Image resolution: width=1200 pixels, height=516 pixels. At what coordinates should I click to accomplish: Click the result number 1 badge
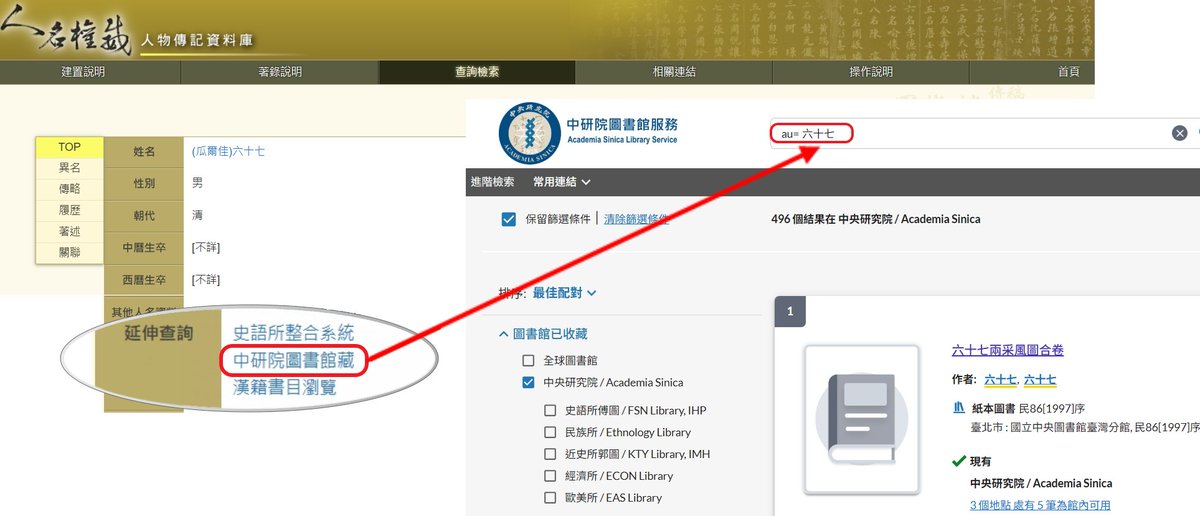[789, 312]
